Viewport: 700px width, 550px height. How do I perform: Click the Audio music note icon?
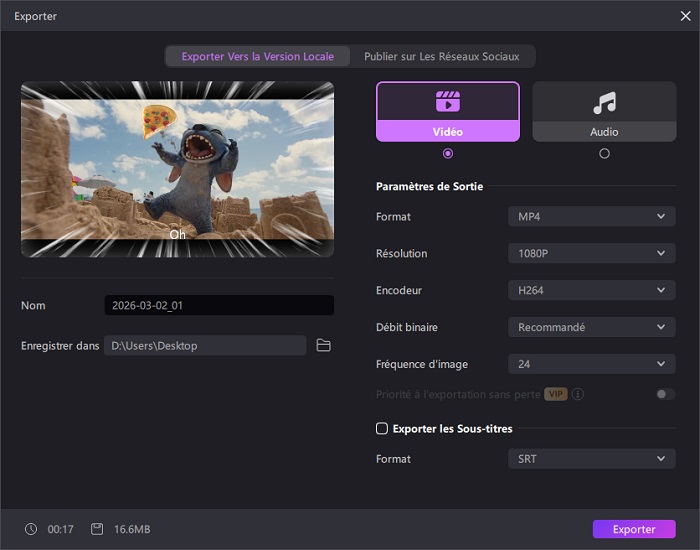click(604, 102)
